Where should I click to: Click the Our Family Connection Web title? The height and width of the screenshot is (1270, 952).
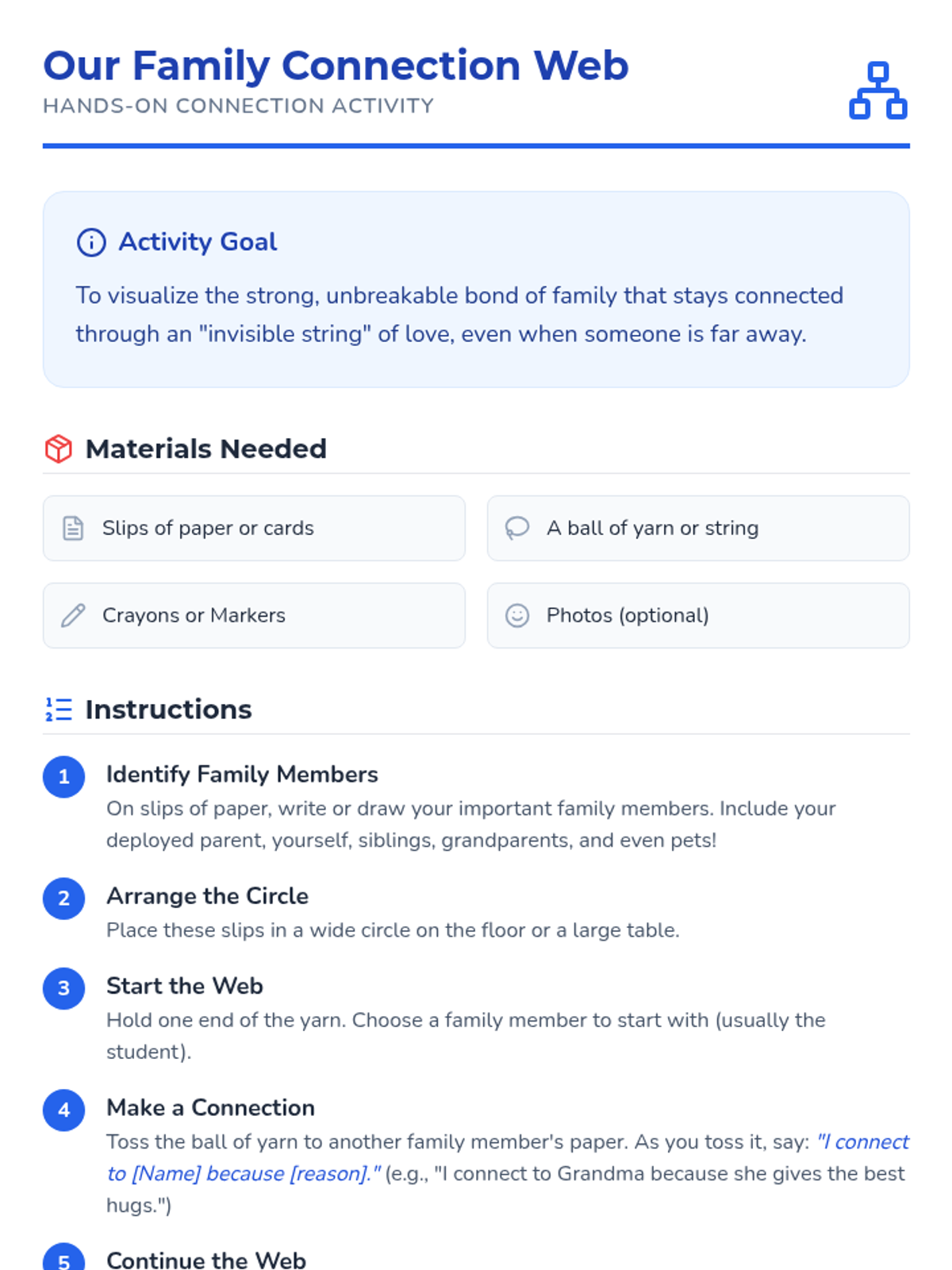coord(336,65)
